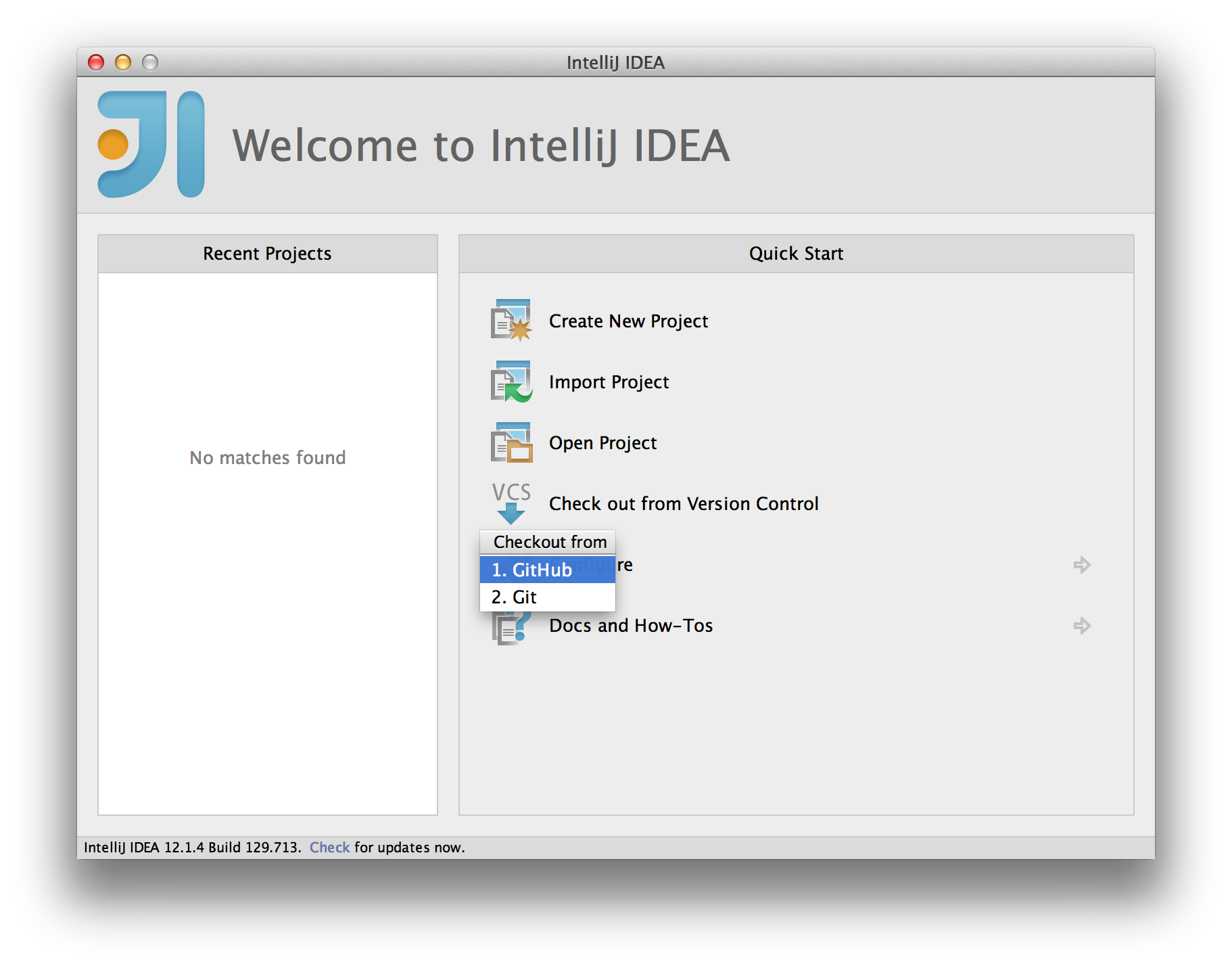Click the Check for updates link
Image resolution: width=1232 pixels, height=966 pixels.
pyautogui.click(x=329, y=847)
